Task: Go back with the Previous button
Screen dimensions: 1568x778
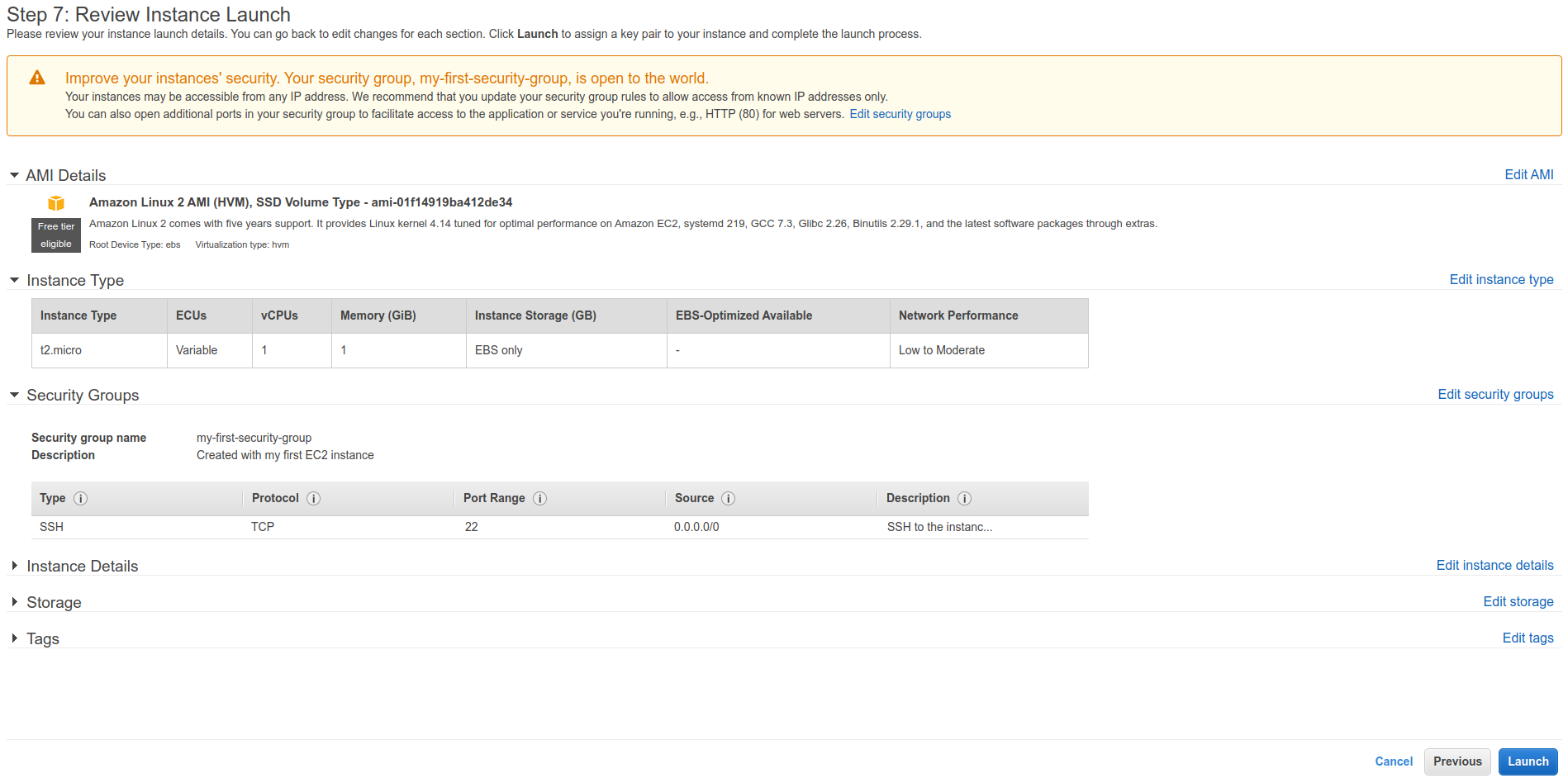Action: pyautogui.click(x=1457, y=761)
